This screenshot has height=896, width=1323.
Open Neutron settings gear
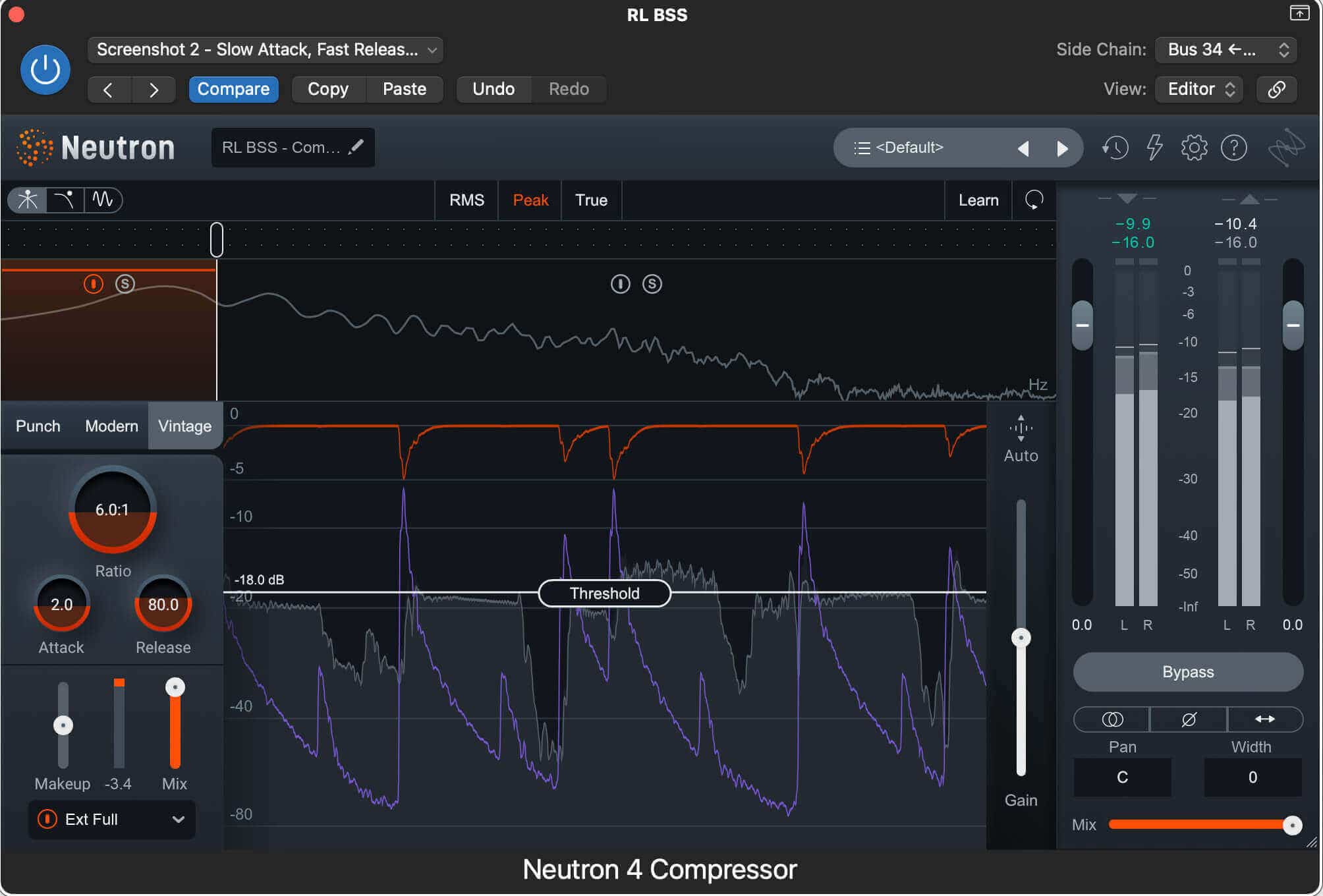click(1194, 148)
